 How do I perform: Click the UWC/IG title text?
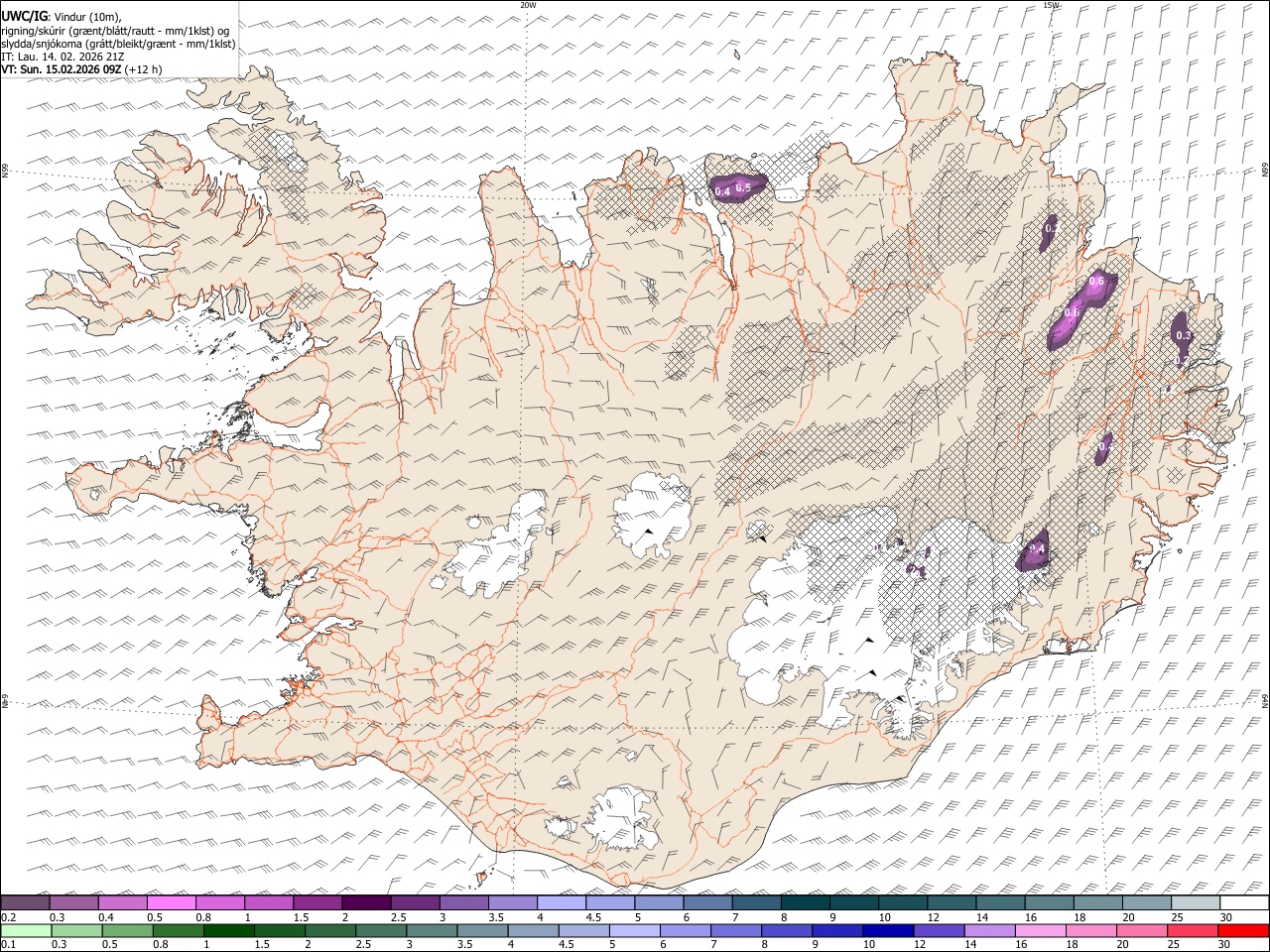pyautogui.click(x=24, y=15)
